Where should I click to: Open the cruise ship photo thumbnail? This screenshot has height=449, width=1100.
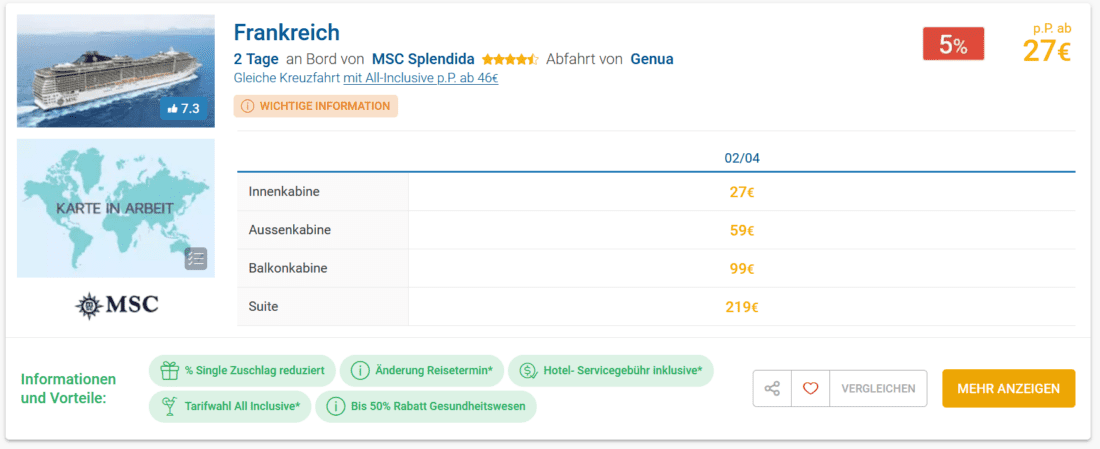(x=116, y=70)
